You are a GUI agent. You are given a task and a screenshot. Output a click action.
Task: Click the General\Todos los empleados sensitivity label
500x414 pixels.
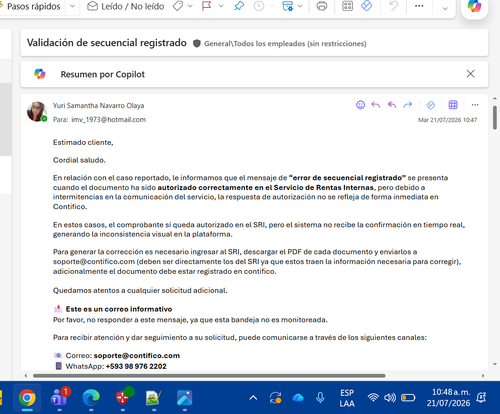pos(285,44)
